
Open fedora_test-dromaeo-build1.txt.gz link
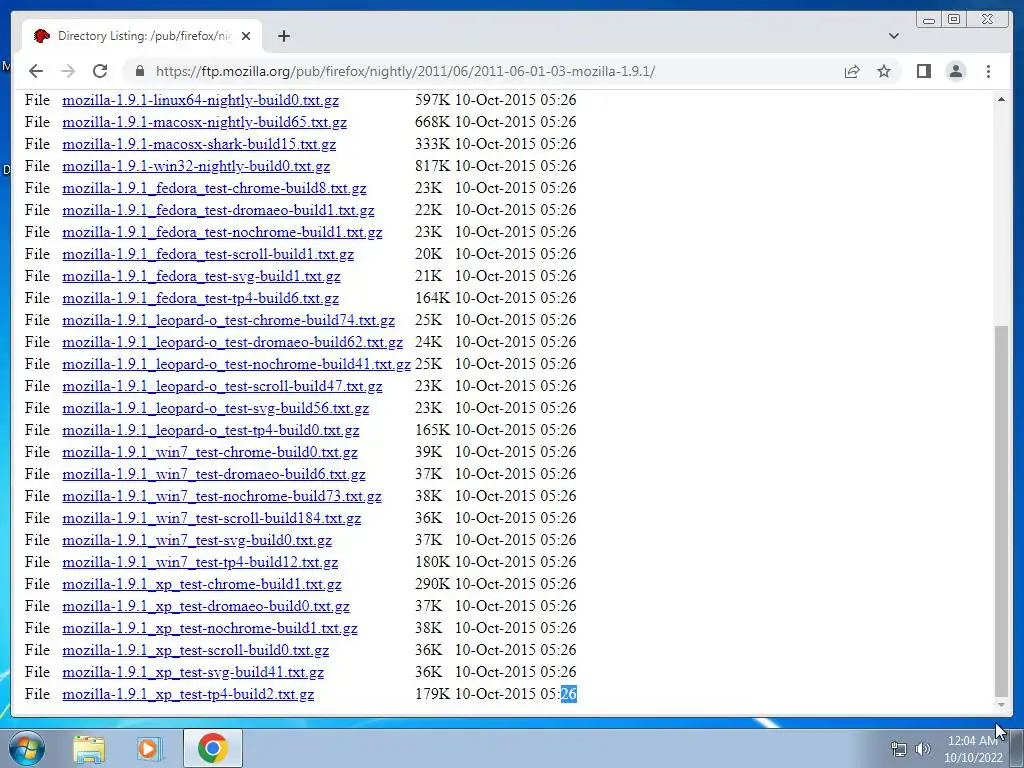point(218,210)
